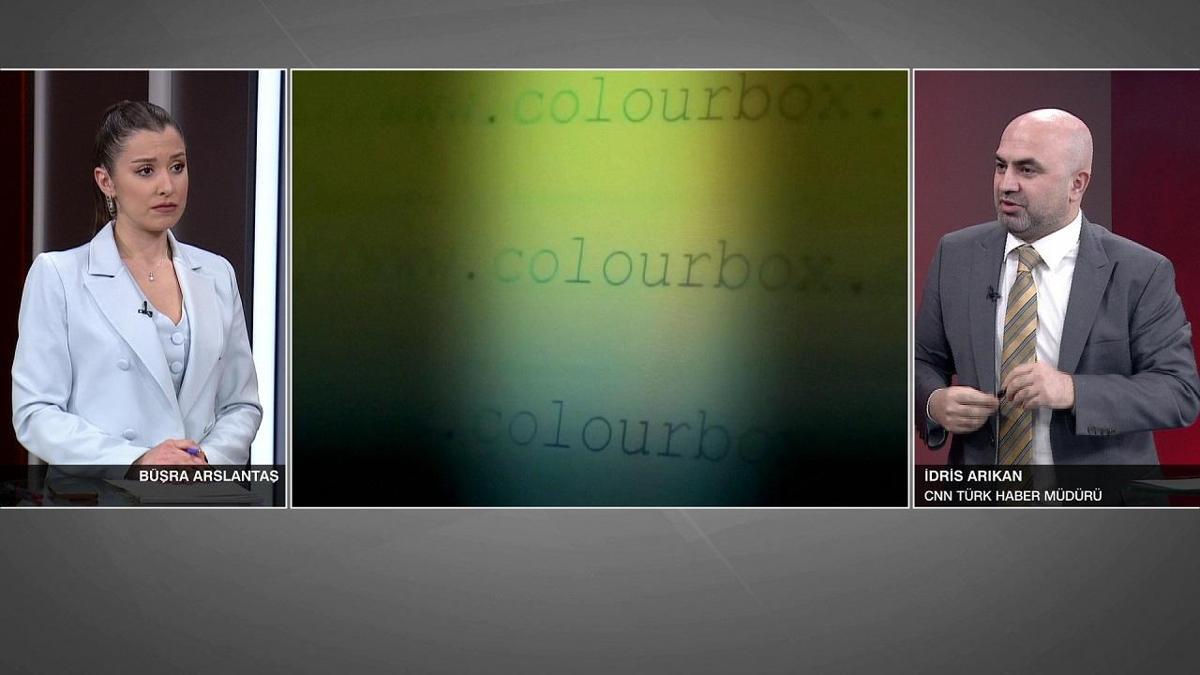Click the woman's earring
Image resolution: width=1200 pixels, height=675 pixels.
(111, 207)
